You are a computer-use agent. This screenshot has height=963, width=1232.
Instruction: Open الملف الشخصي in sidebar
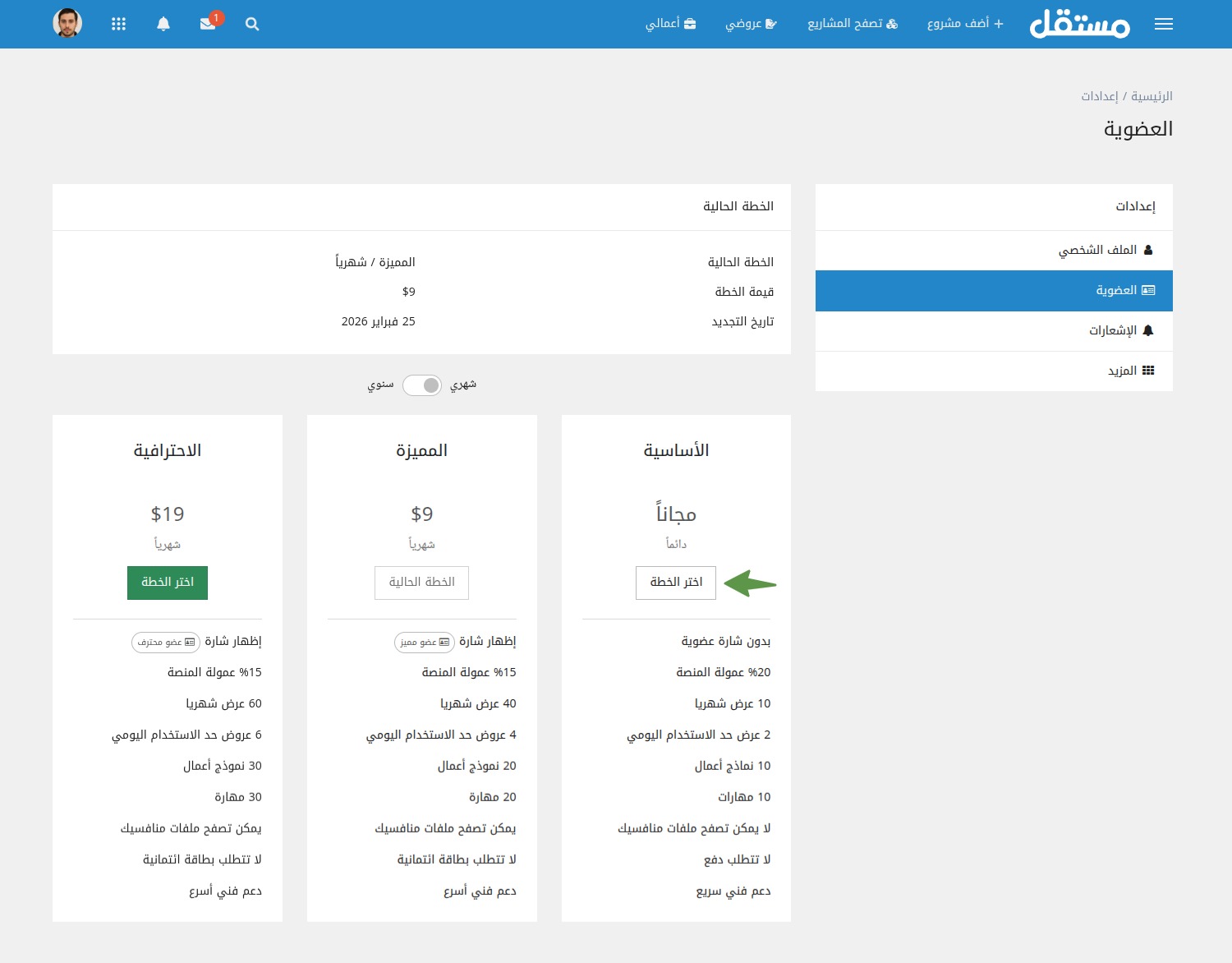click(1105, 250)
